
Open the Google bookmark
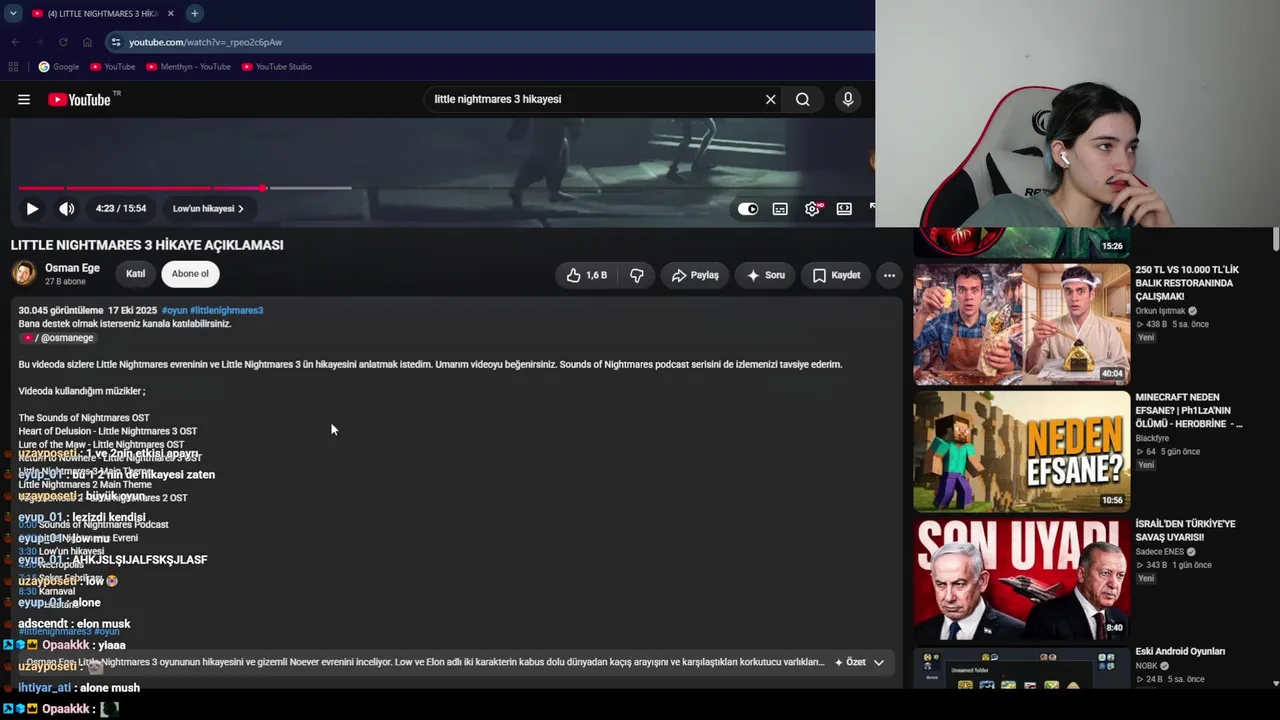click(59, 67)
